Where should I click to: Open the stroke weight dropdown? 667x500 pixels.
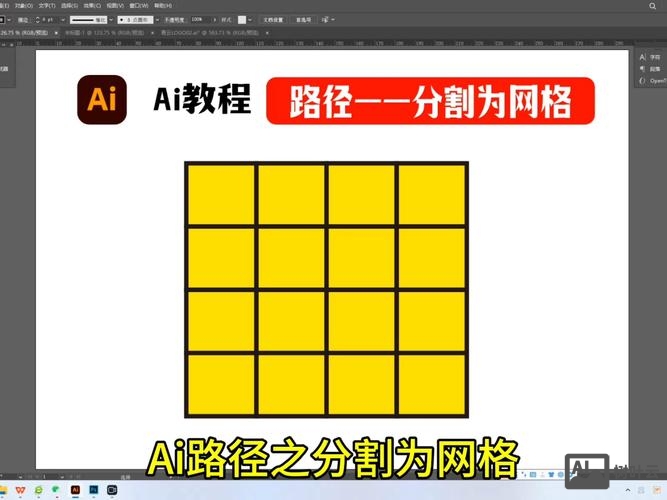click(63, 20)
